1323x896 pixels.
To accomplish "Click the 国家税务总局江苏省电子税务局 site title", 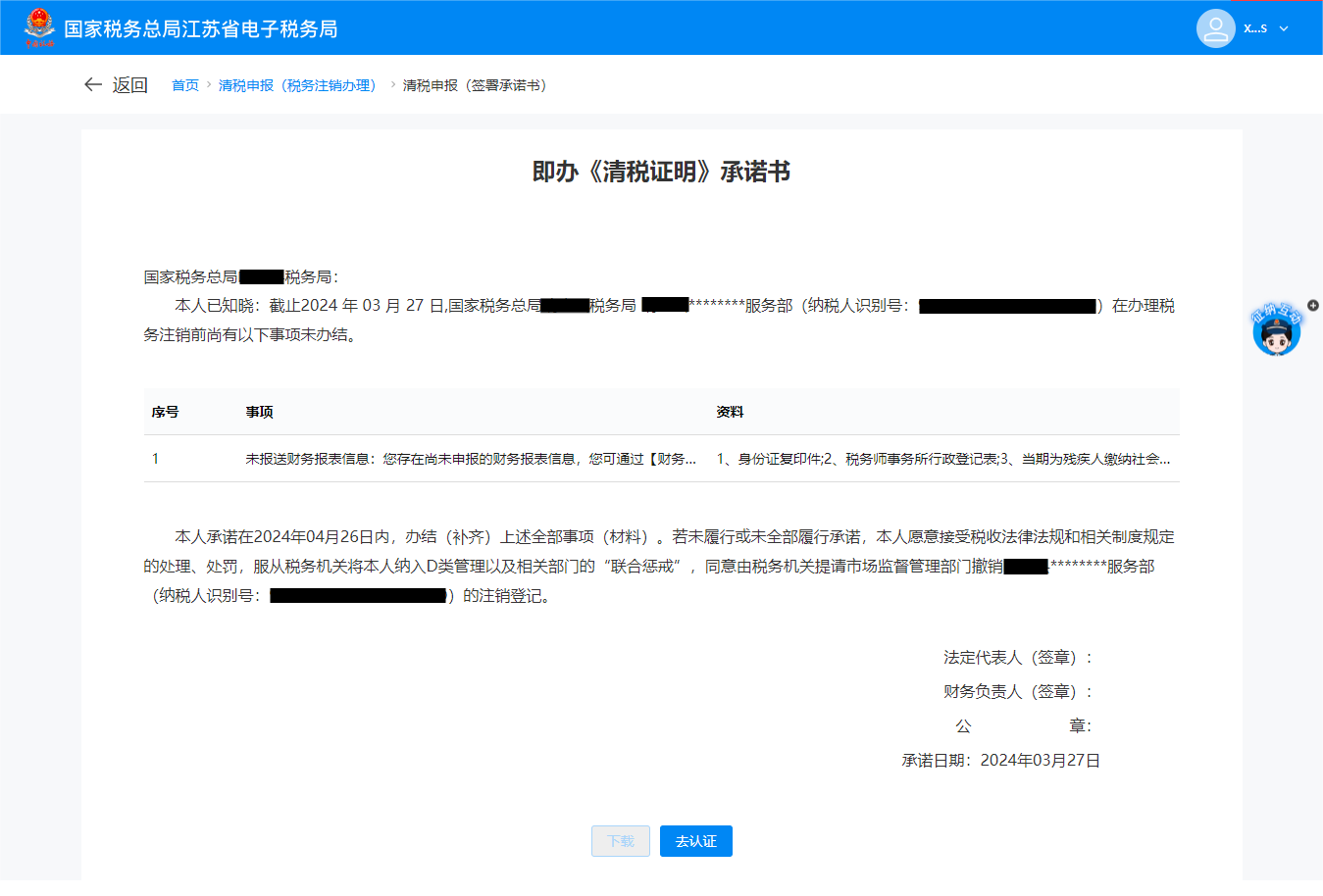I will [201, 29].
